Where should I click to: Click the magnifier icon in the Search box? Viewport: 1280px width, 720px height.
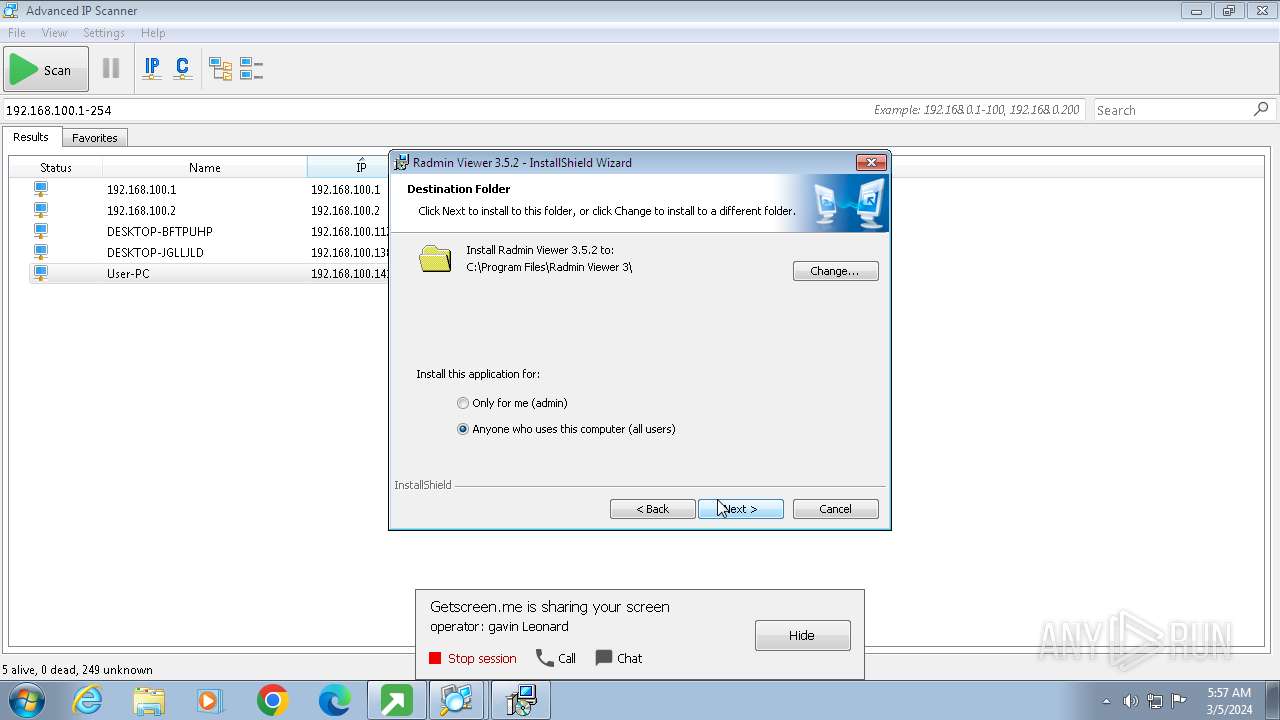[1261, 109]
